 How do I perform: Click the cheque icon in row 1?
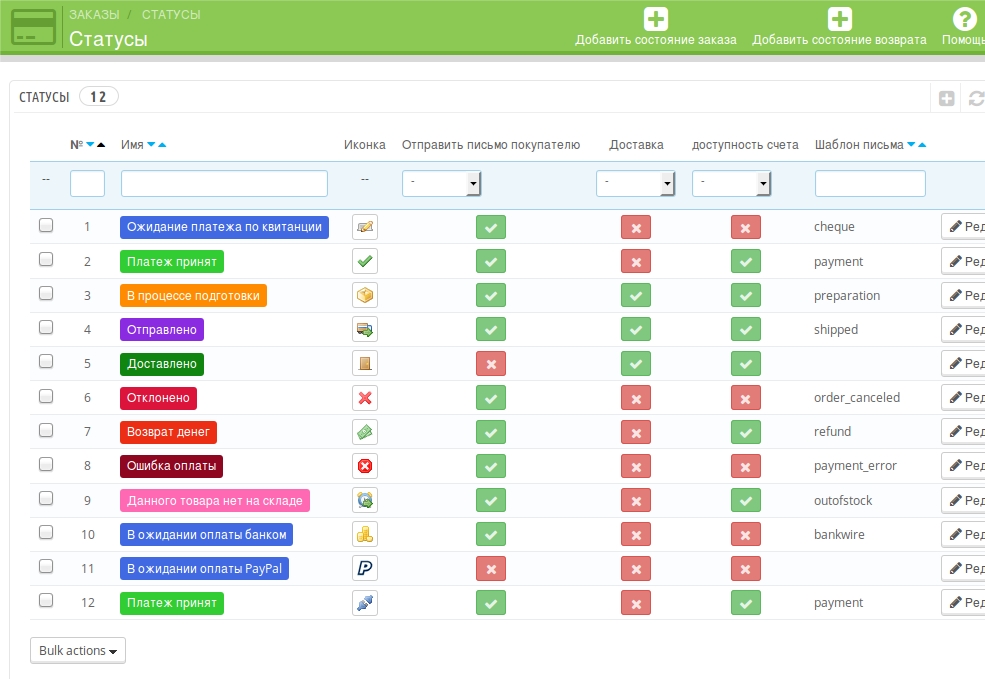point(365,227)
